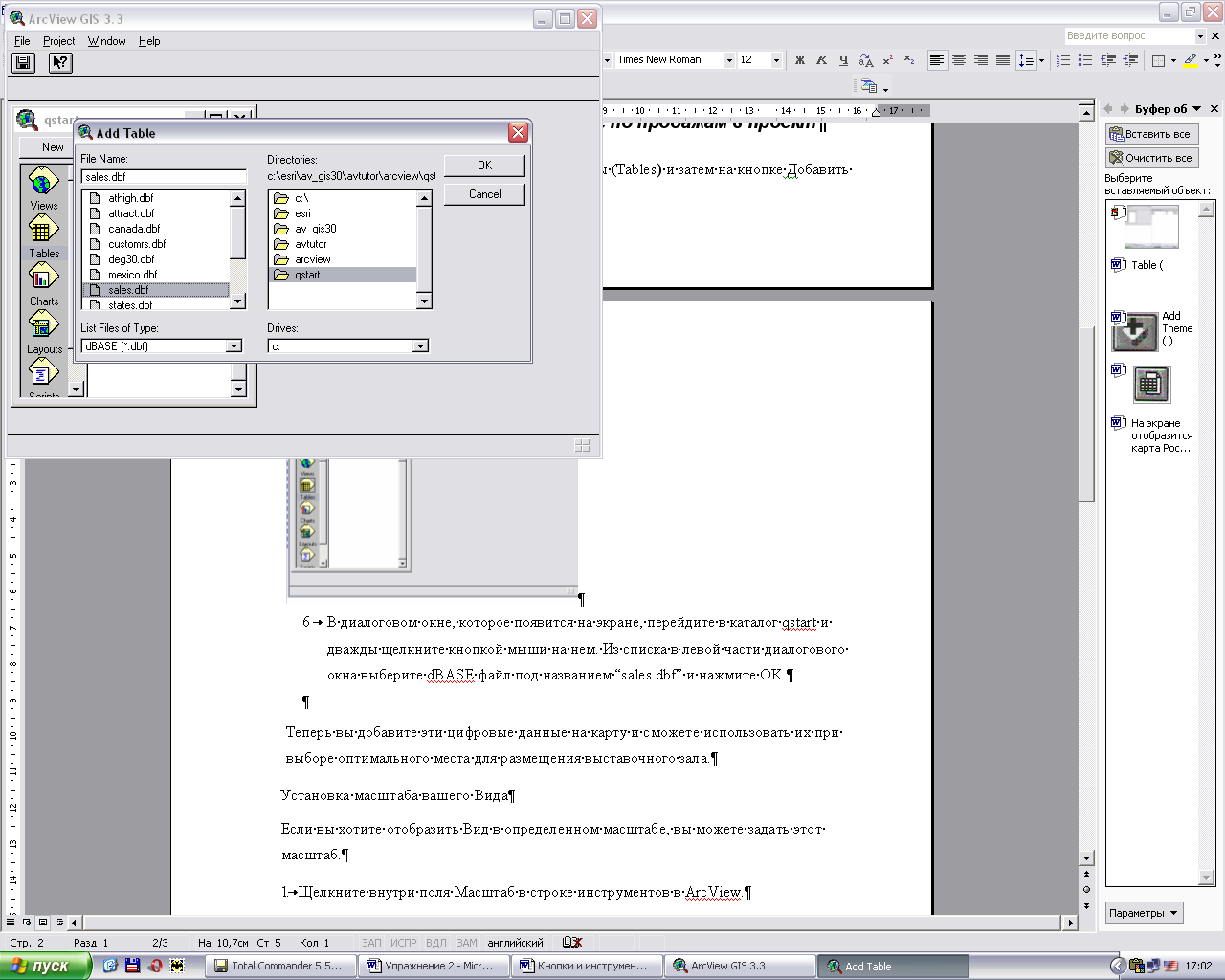
Task: Open the Буфер об task pane dropdown
Action: click(x=1197, y=109)
